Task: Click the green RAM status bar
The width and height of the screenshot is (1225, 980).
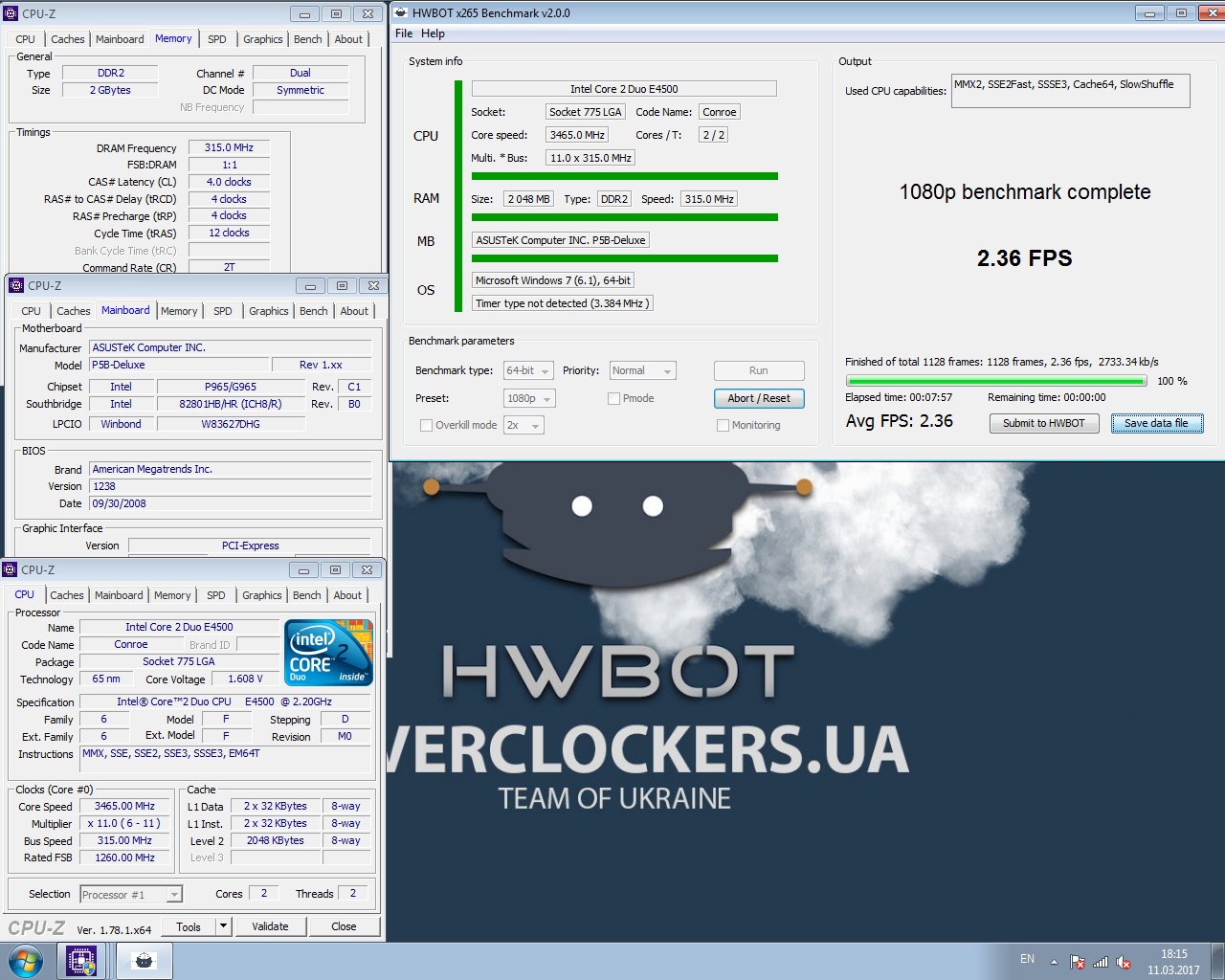Action: point(625,217)
